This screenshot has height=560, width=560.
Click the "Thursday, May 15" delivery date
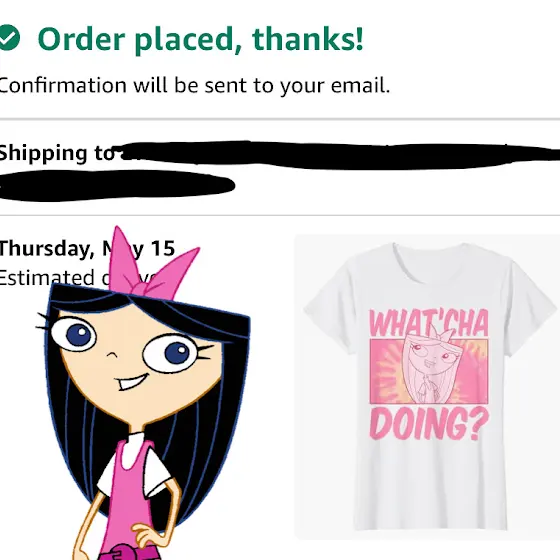[87, 248]
